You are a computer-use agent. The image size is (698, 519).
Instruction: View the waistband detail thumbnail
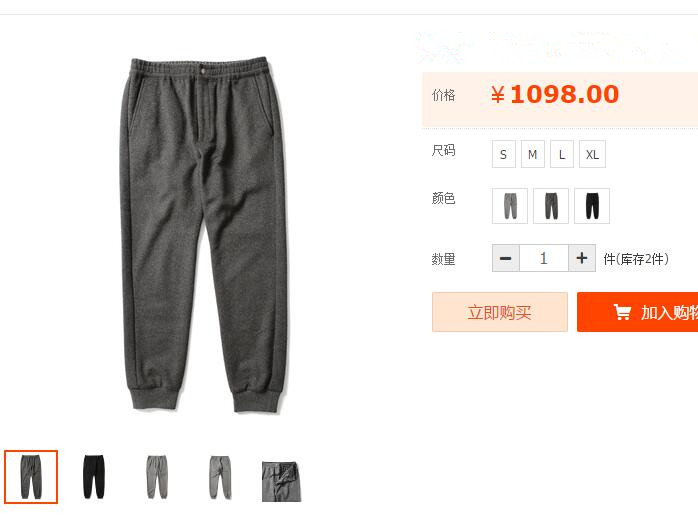(x=282, y=482)
